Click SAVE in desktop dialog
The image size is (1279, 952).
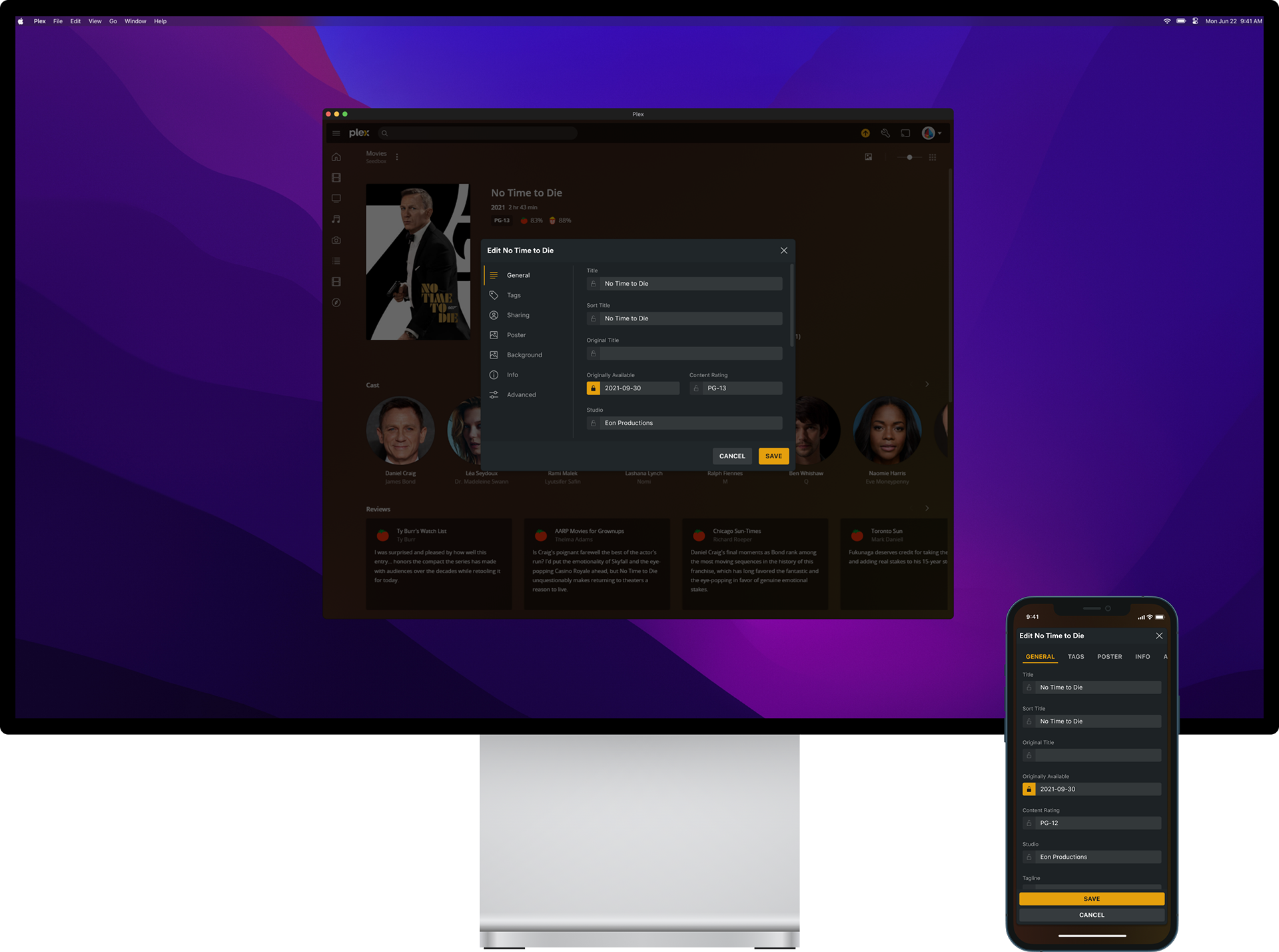pos(773,456)
